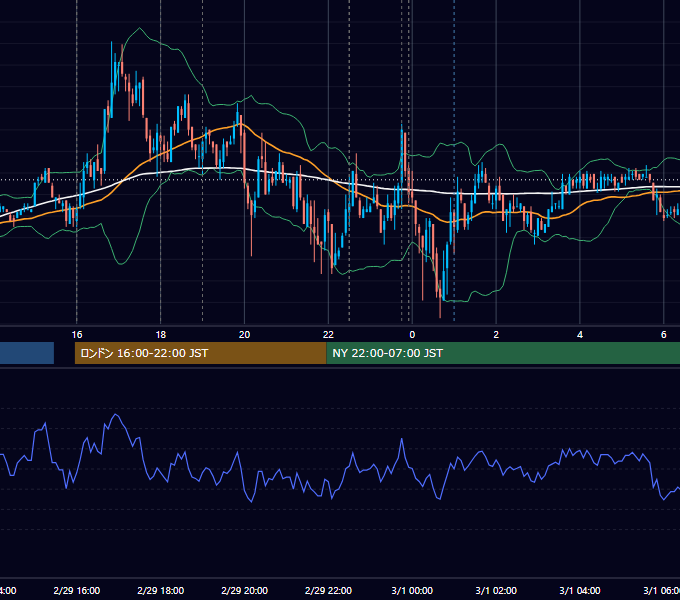Select the ロンドン 16:00-22:00 JST session bar
Viewport: 680px width, 600px height.
click(200, 353)
